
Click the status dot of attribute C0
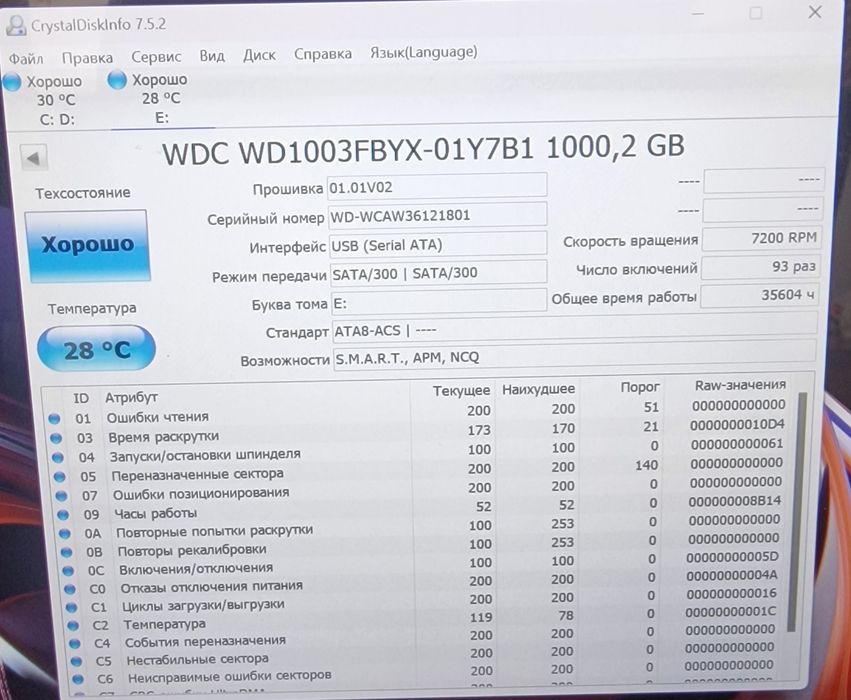[x=69, y=589]
